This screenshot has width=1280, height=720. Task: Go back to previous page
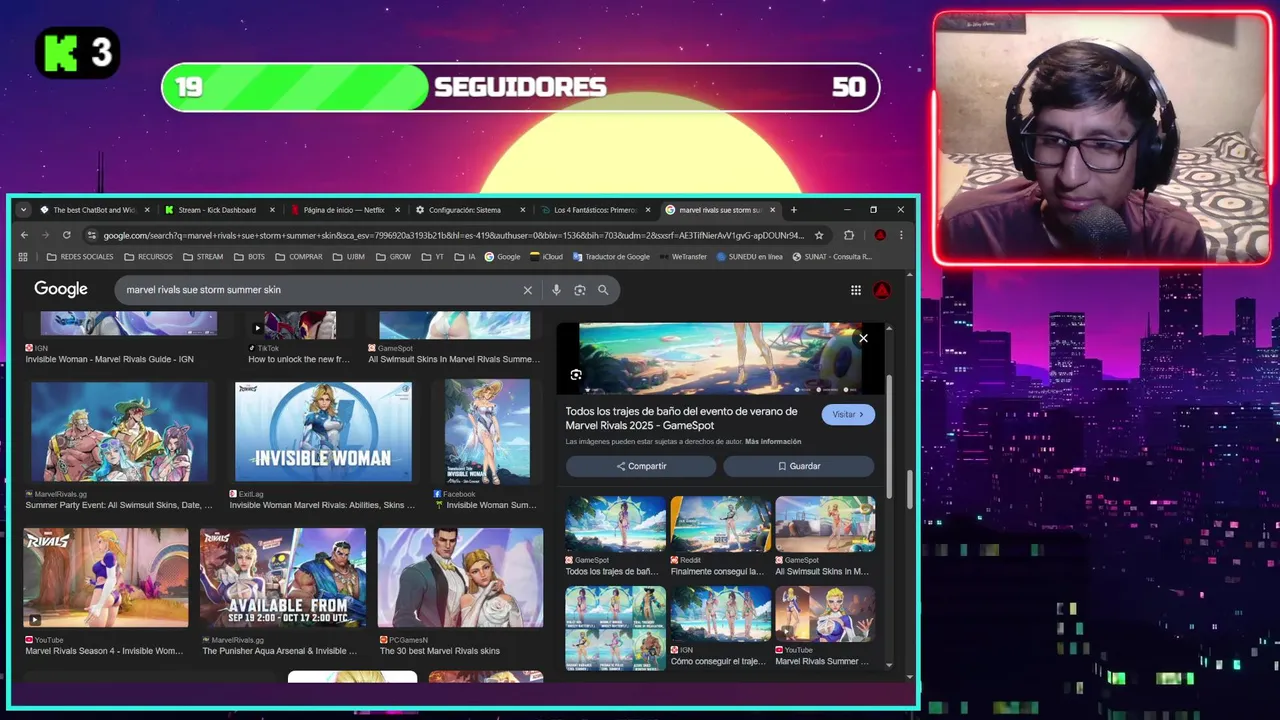tap(25, 235)
